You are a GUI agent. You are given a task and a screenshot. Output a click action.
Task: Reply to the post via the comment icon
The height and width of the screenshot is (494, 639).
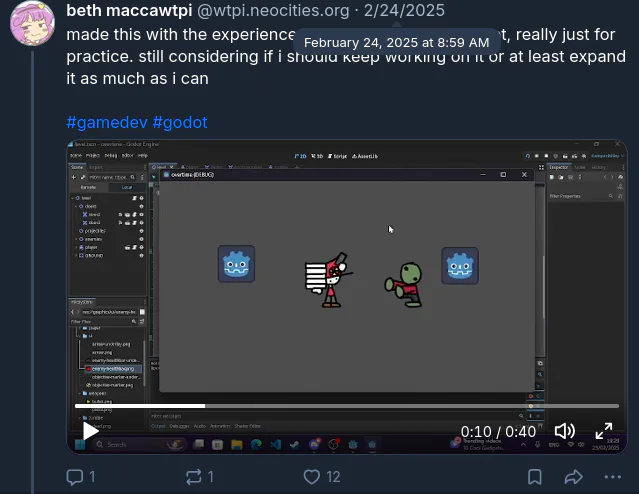pyautogui.click(x=75, y=477)
